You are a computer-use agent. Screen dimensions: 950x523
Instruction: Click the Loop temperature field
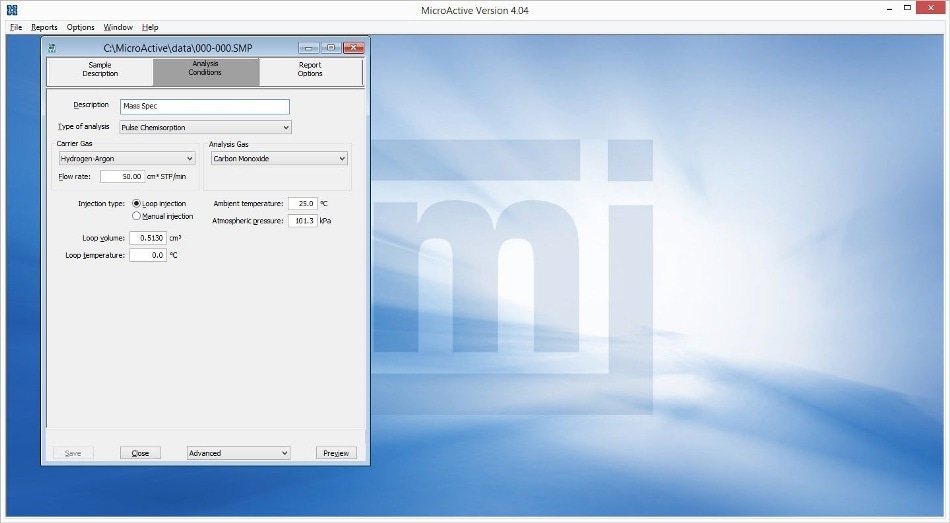tap(148, 255)
